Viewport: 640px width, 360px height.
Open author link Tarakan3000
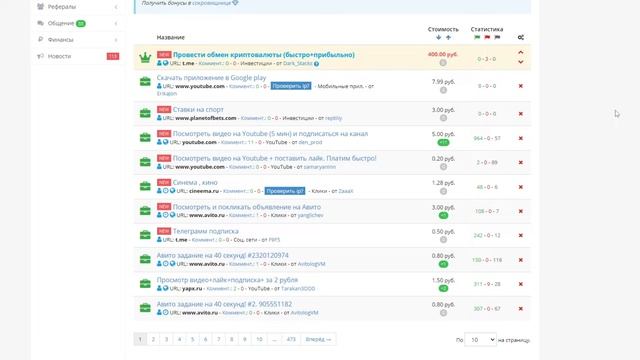tap(298, 288)
